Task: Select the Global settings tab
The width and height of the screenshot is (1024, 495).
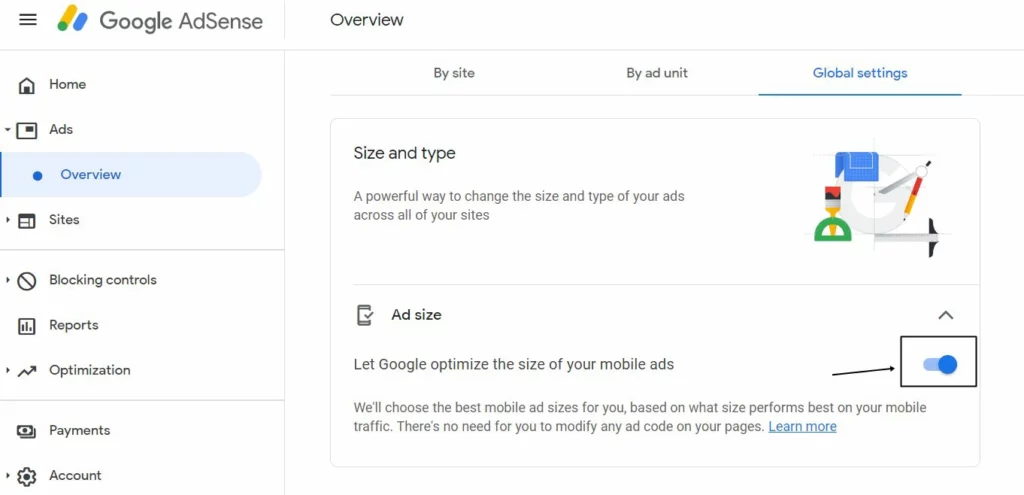Action: (x=860, y=73)
